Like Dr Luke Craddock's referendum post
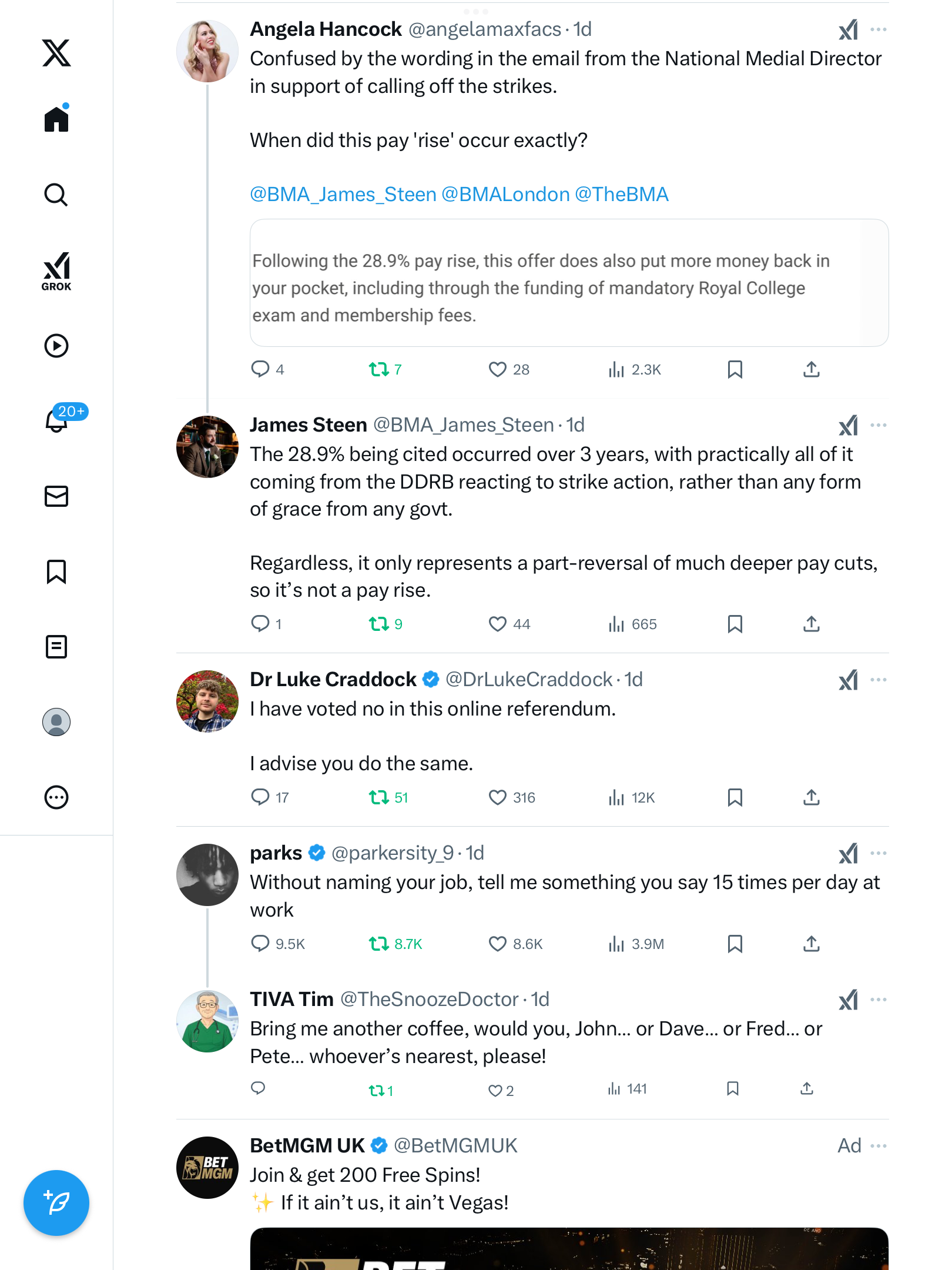This screenshot has width=952, height=1270. click(498, 797)
